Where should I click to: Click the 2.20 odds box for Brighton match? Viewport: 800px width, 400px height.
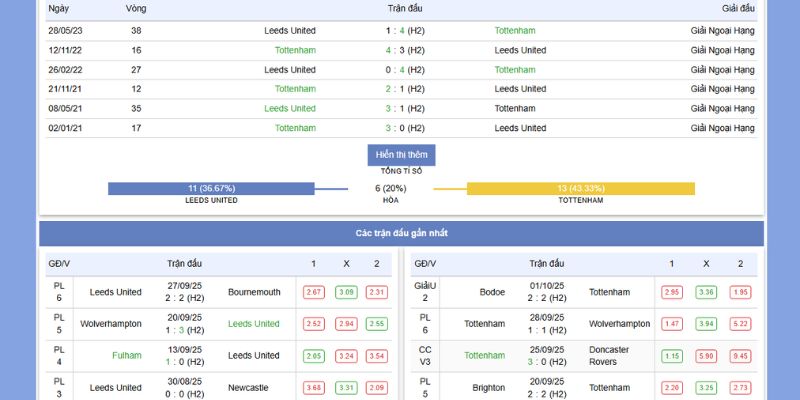click(x=672, y=387)
